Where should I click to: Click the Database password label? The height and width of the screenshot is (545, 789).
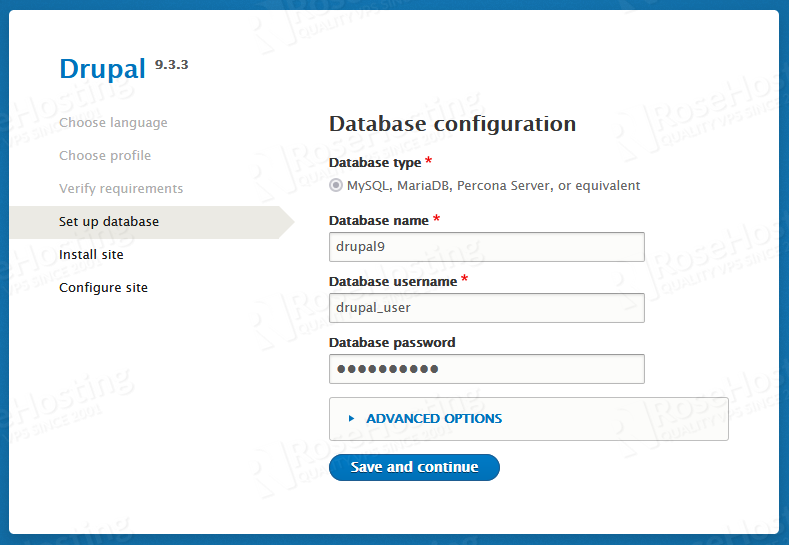coord(392,343)
